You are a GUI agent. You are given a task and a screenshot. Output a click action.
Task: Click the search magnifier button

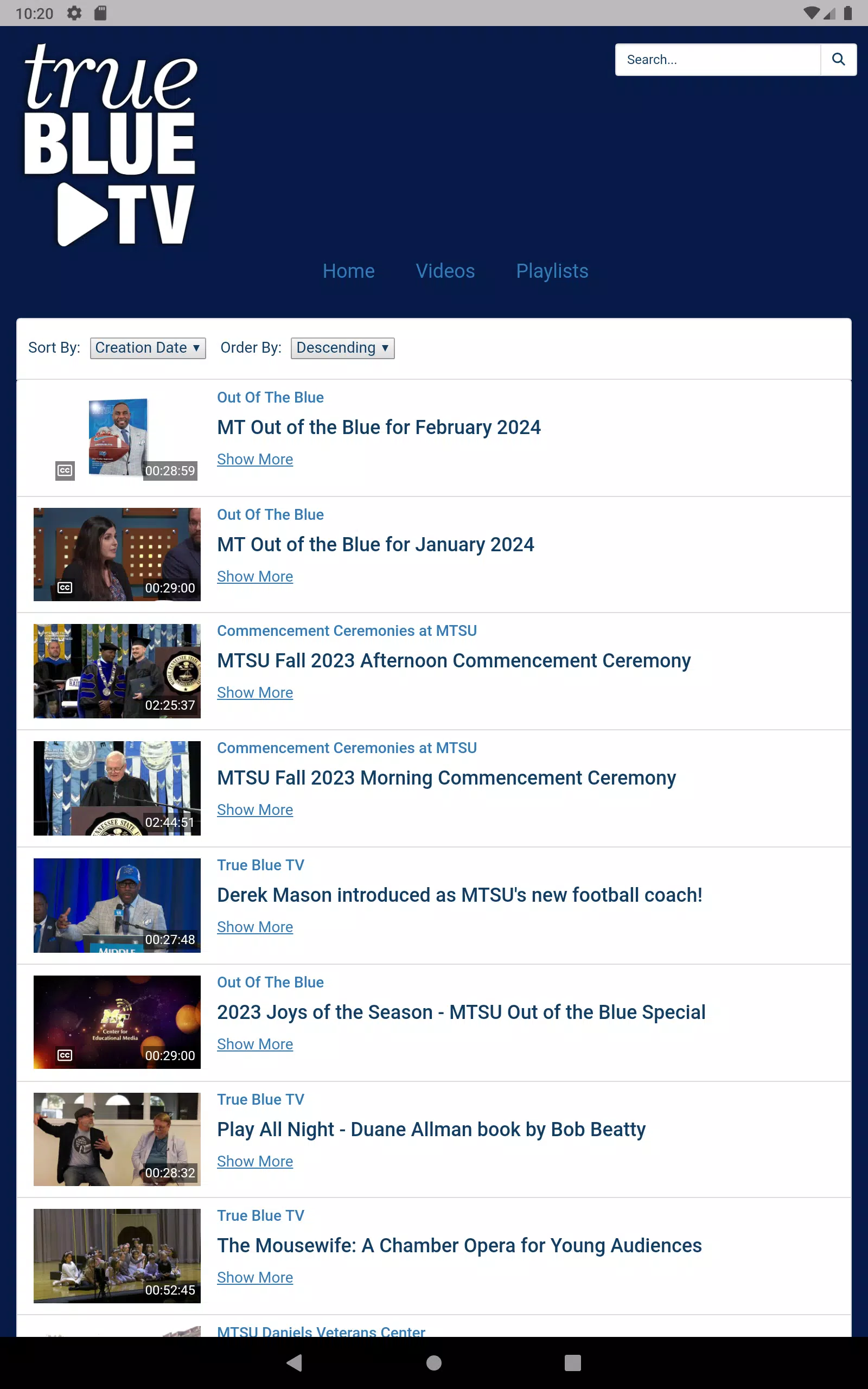click(838, 60)
